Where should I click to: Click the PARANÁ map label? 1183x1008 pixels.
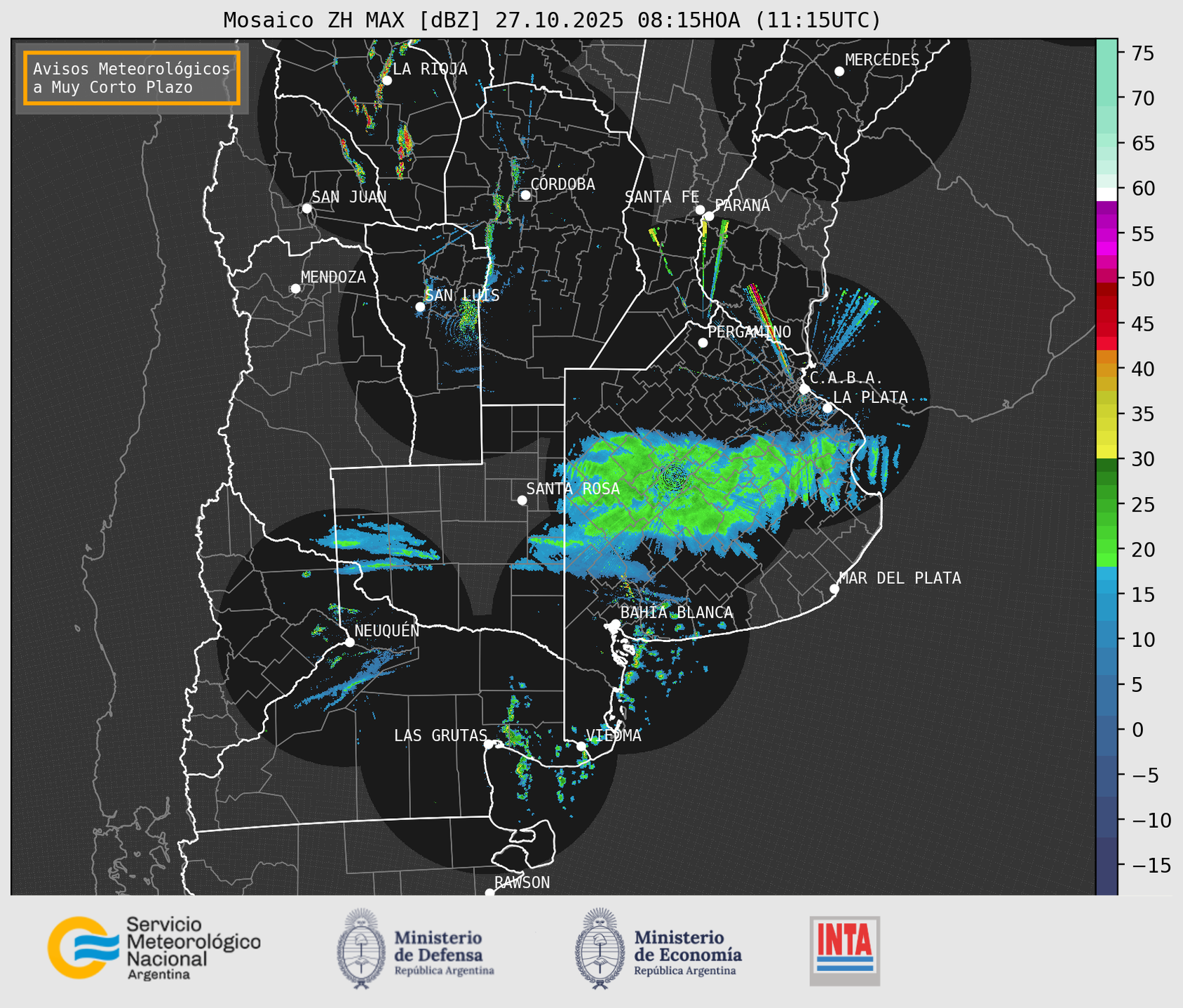(x=742, y=205)
